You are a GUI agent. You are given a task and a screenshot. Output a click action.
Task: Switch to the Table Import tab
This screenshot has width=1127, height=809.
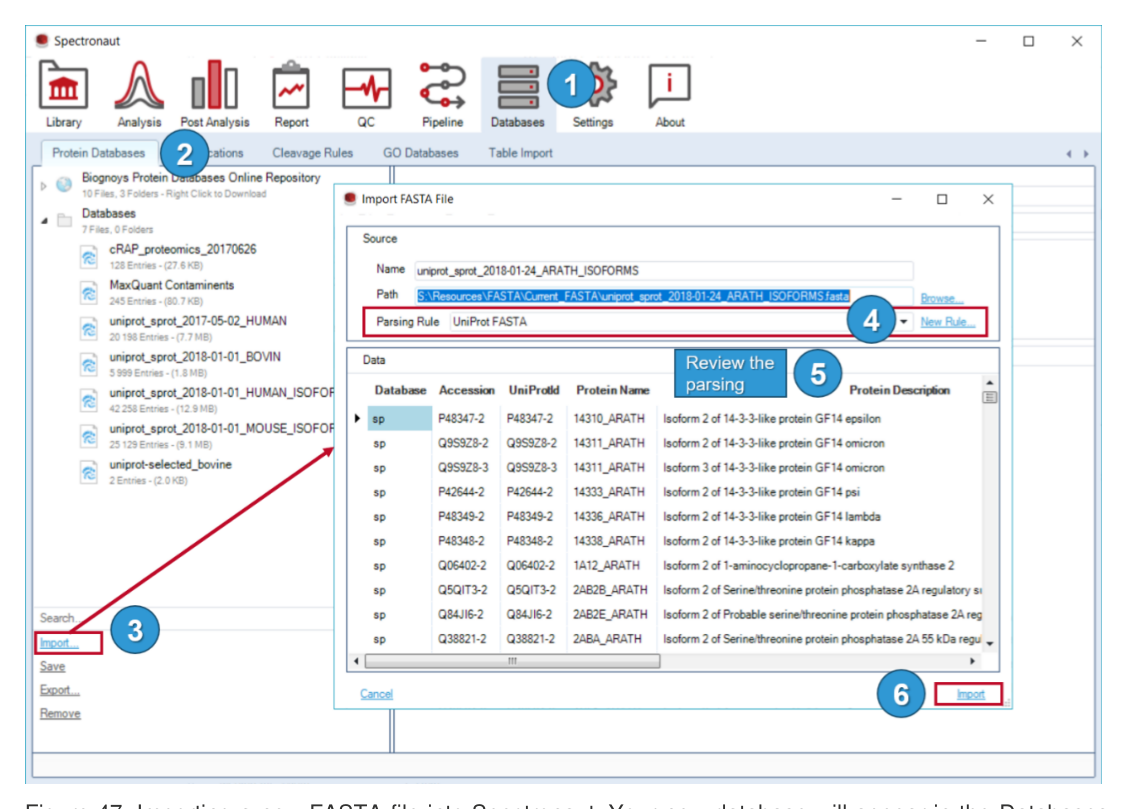click(520, 153)
